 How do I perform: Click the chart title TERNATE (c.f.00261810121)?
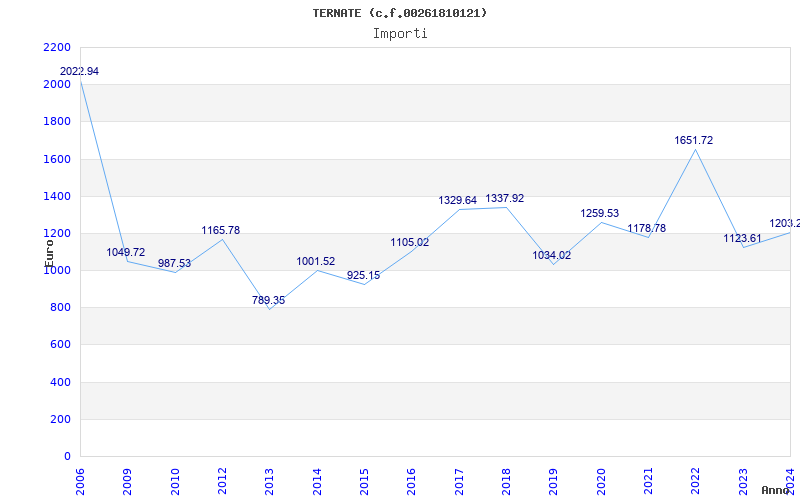pos(399,13)
